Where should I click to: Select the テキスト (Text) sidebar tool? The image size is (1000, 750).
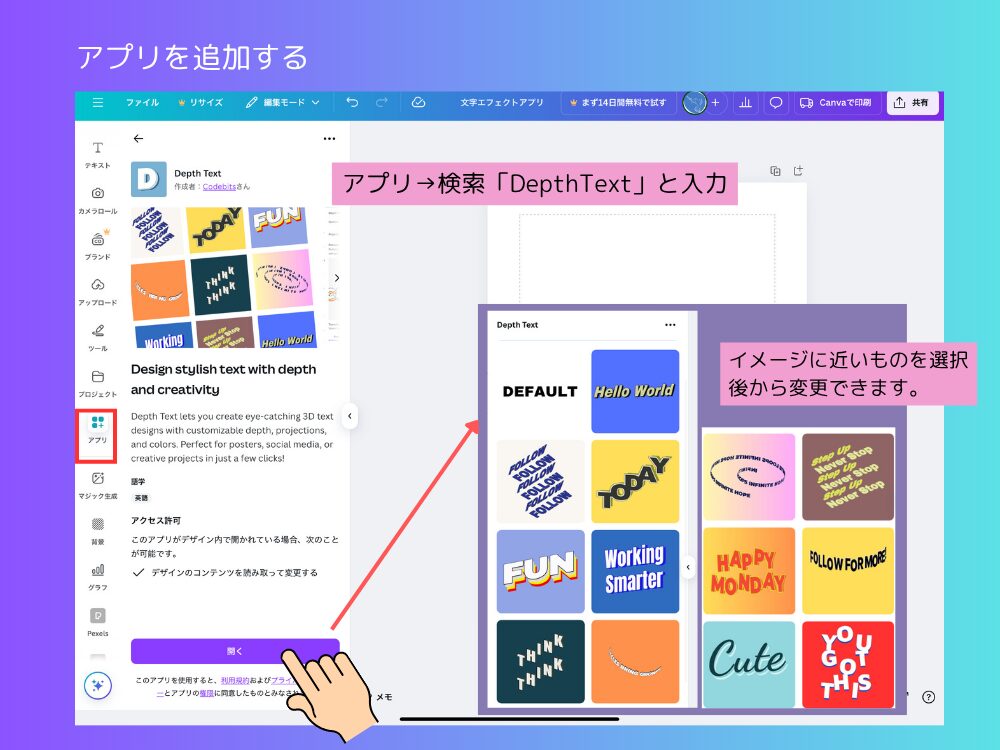coord(98,154)
